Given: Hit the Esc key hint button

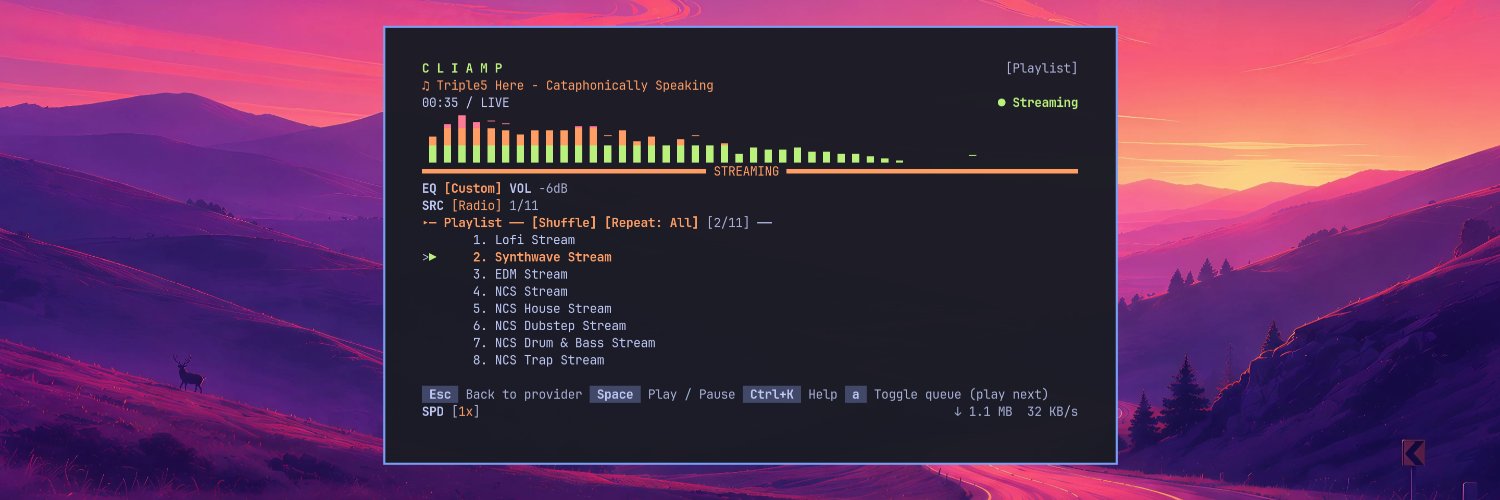Looking at the screenshot, I should pos(440,394).
